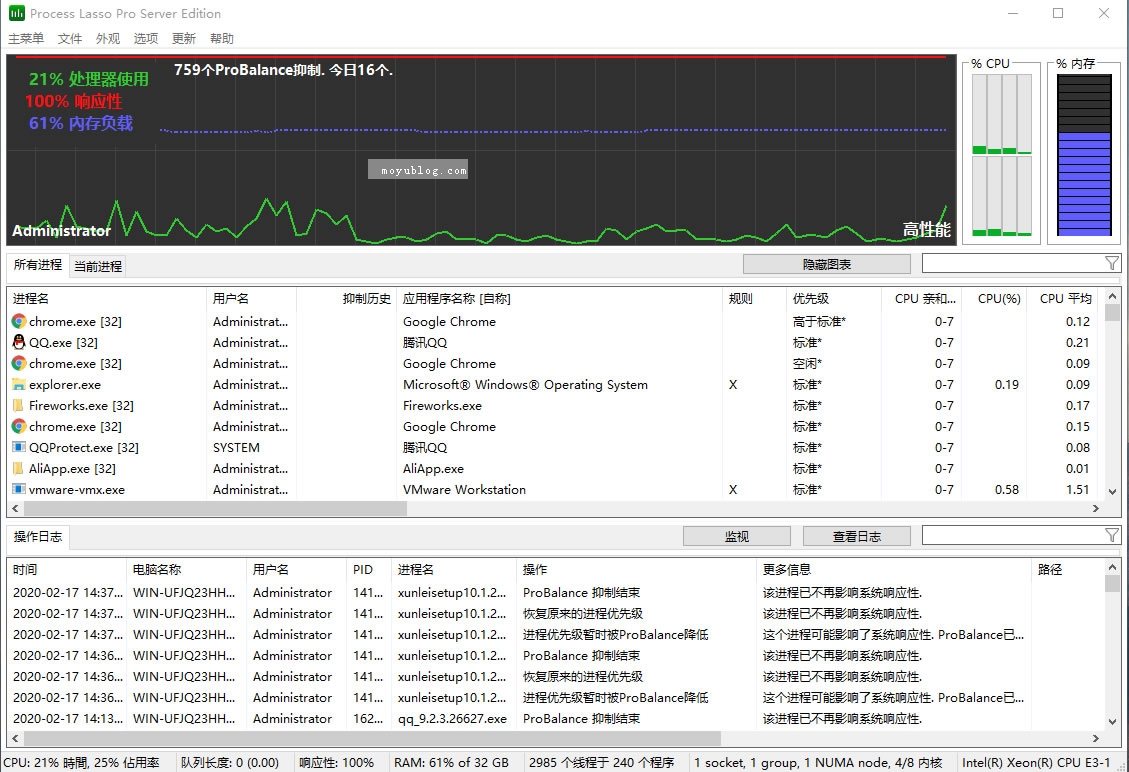Open the 帮助 menu

tap(222, 38)
